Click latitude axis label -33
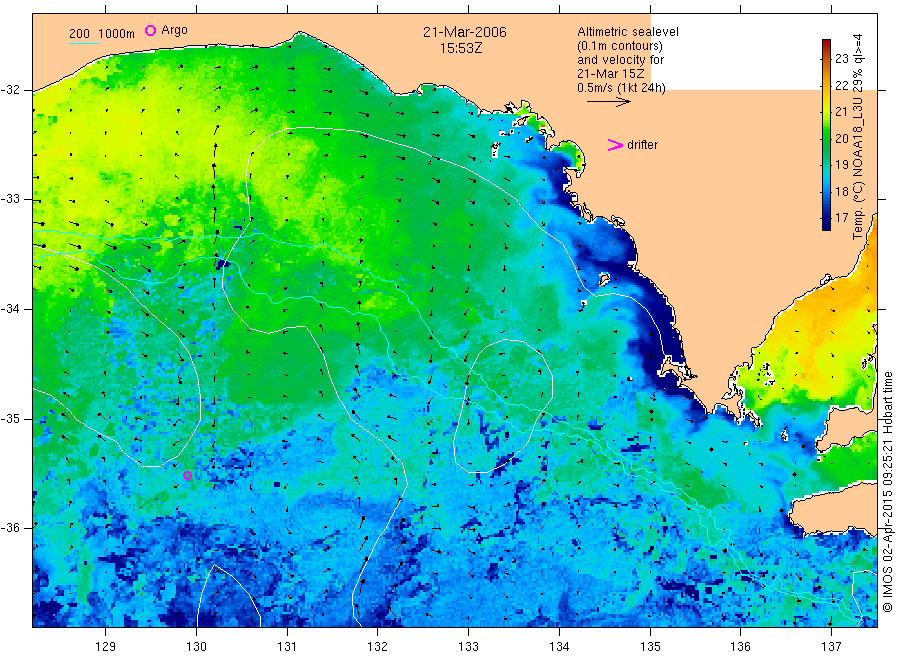The width and height of the screenshot is (900, 660). click(x=10, y=199)
